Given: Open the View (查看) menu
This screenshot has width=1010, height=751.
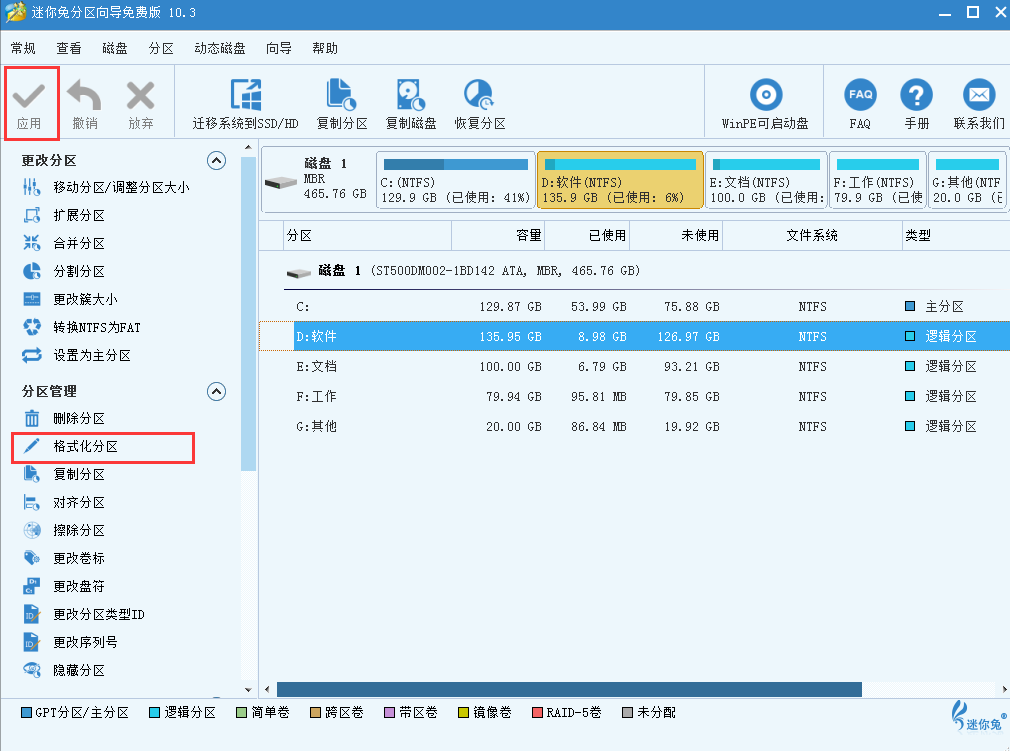Looking at the screenshot, I should coord(69,48).
